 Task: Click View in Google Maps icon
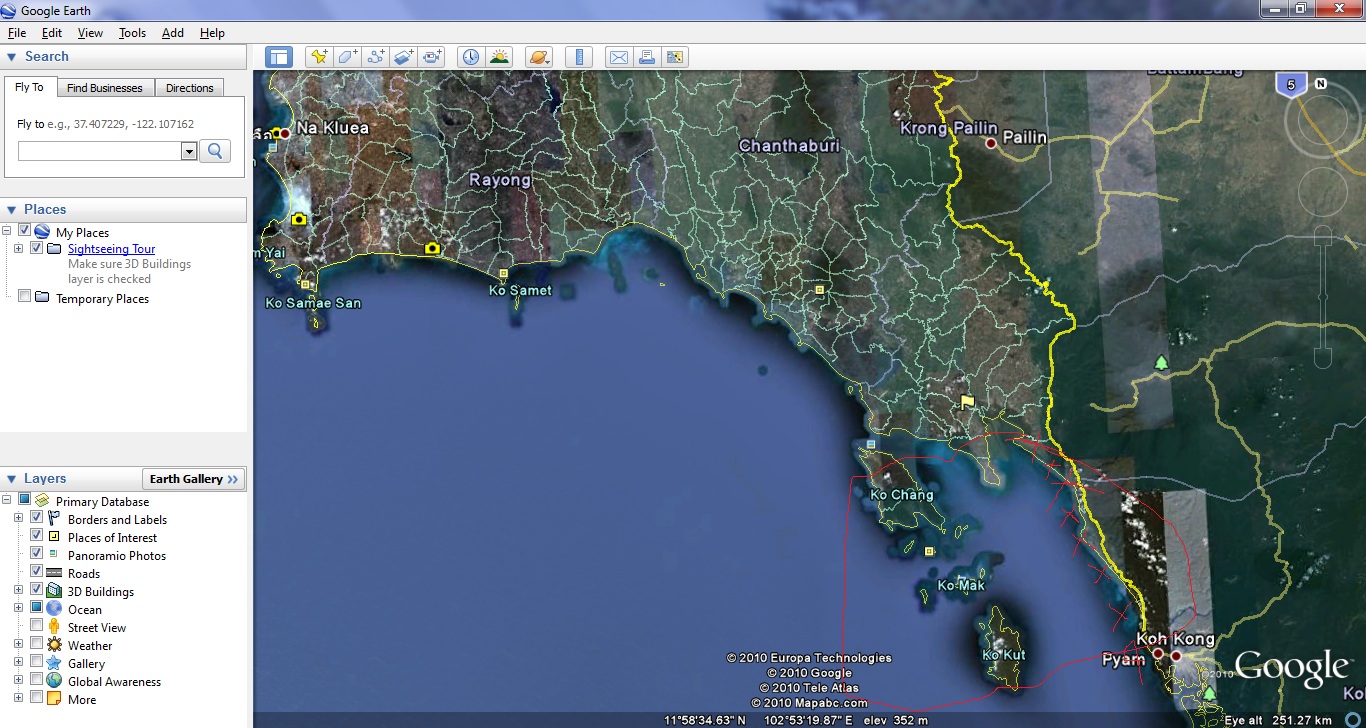click(x=675, y=57)
